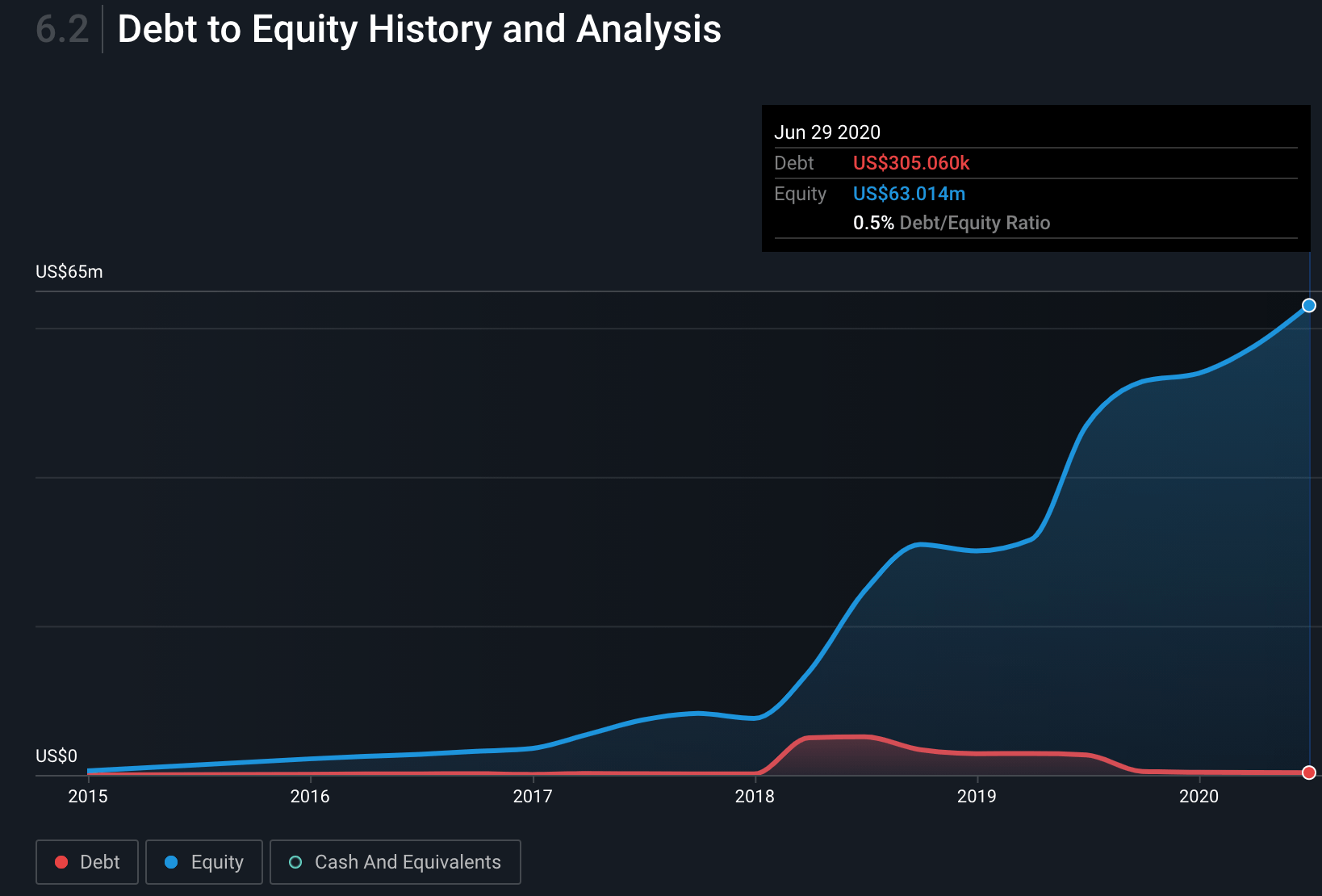The width and height of the screenshot is (1322, 896).
Task: Toggle Cash And Equivalents series visibility
Action: pyautogui.click(x=395, y=862)
